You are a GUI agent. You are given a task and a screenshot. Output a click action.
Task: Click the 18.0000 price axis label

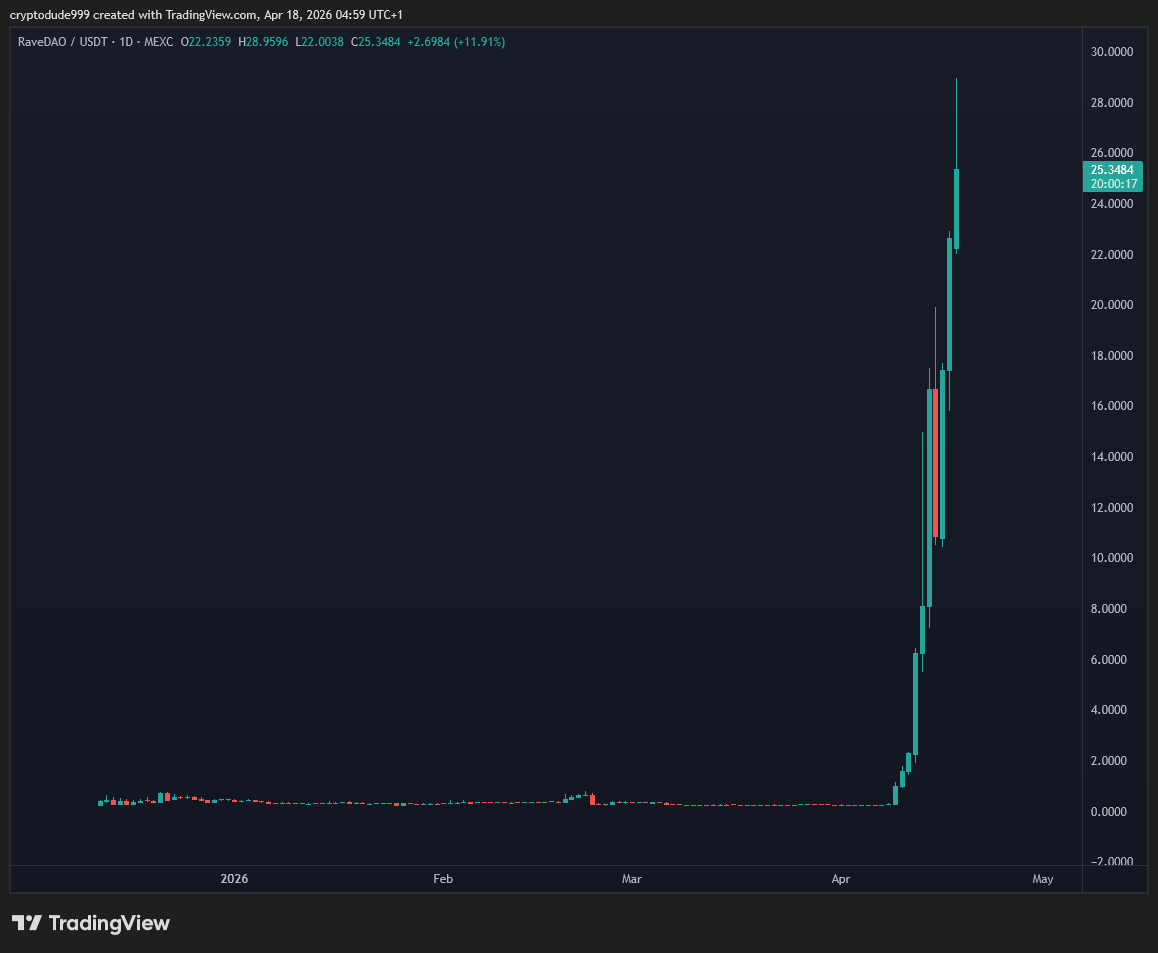point(1111,356)
